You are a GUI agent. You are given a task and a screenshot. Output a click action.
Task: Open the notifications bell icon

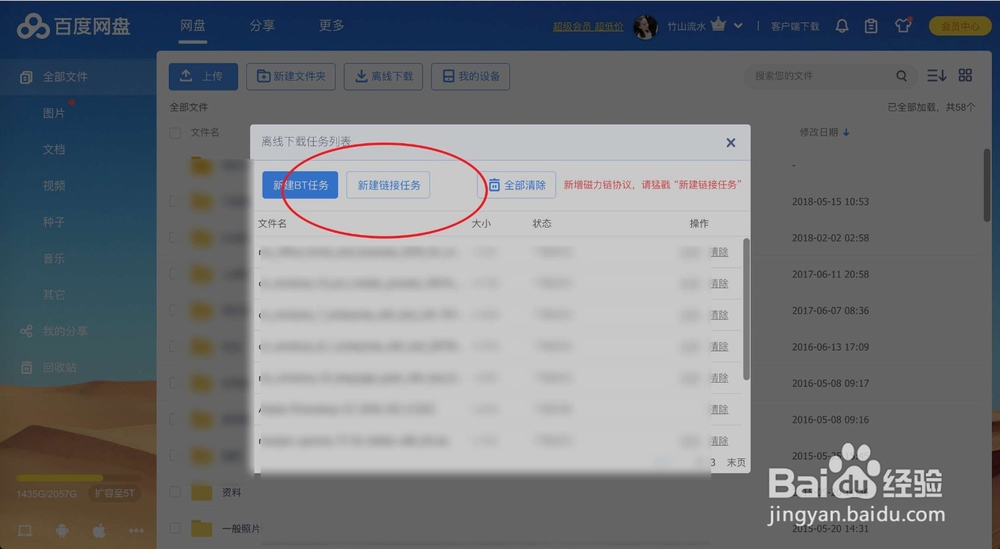(842, 26)
